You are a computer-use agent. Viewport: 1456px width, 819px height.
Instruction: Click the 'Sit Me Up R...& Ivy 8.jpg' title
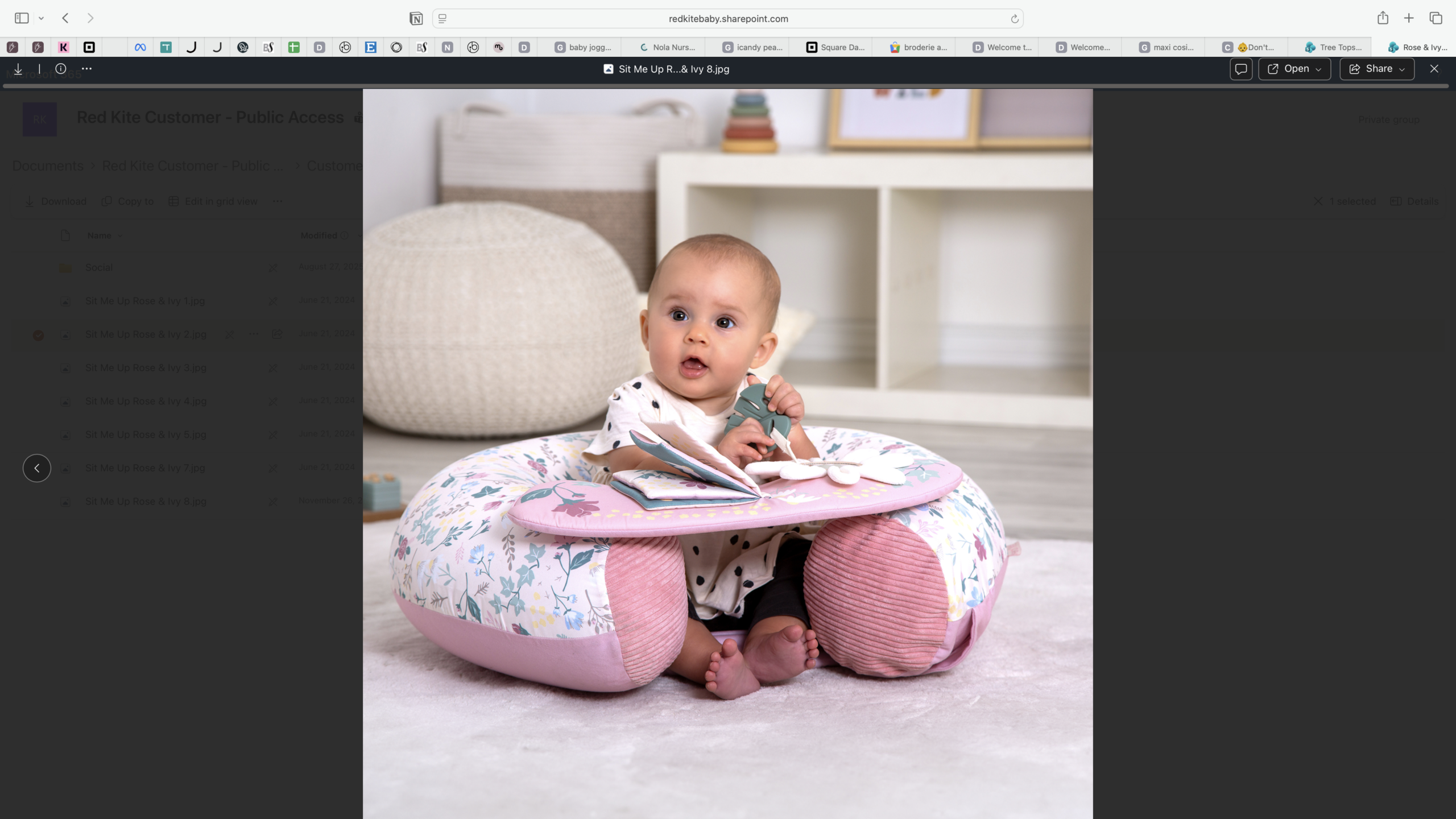(x=673, y=69)
